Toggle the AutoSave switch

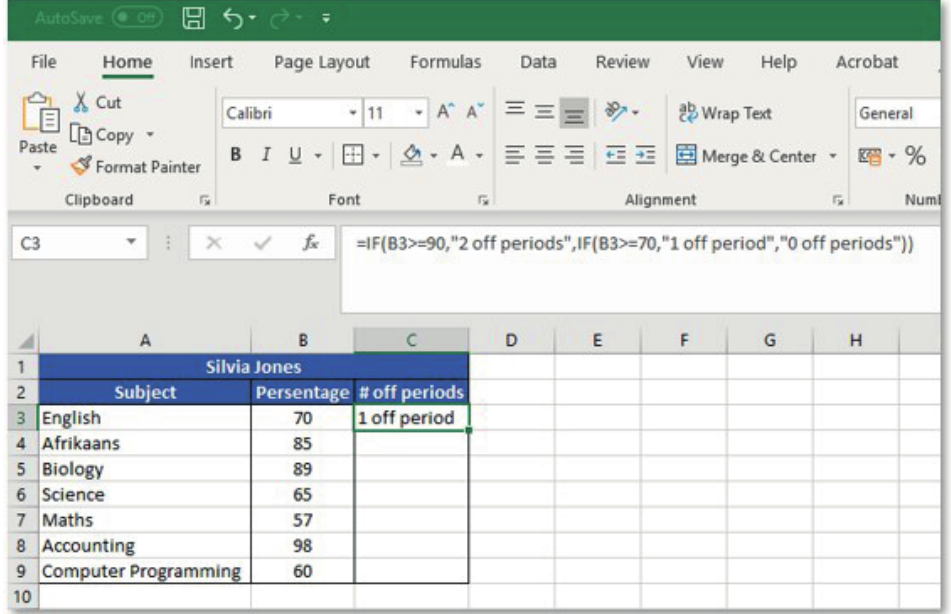(x=138, y=17)
